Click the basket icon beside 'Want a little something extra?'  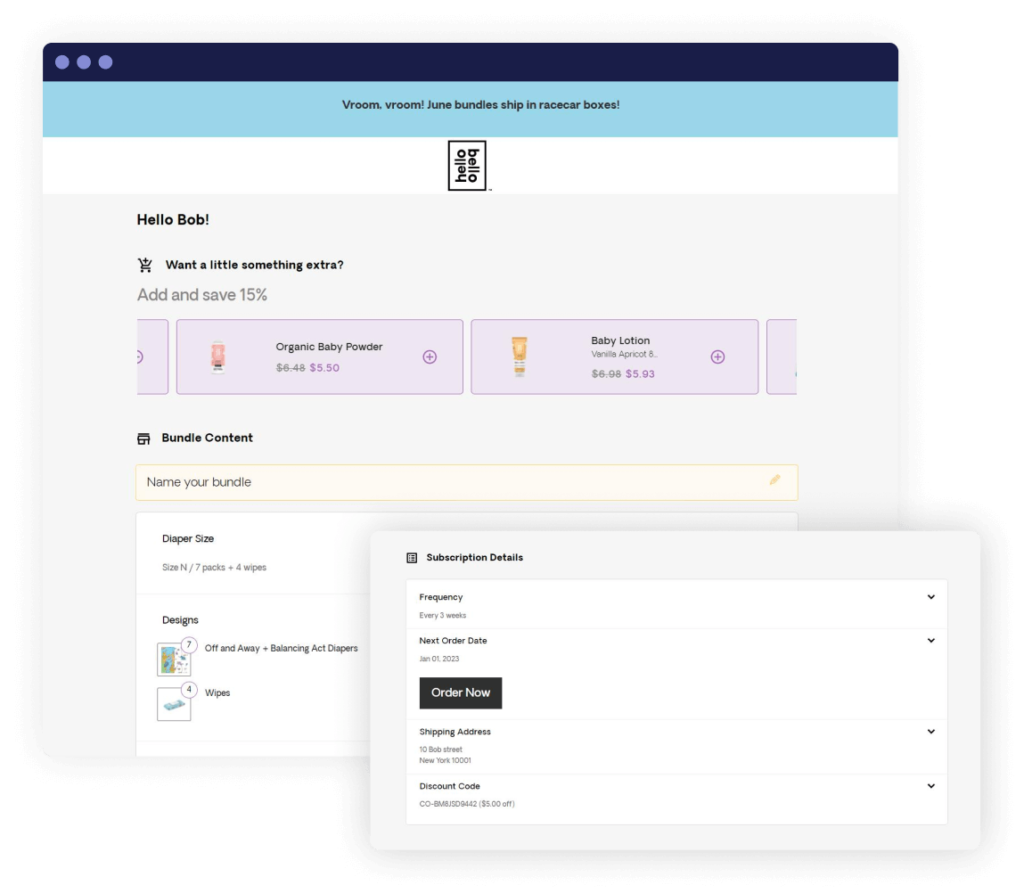pyautogui.click(x=145, y=264)
